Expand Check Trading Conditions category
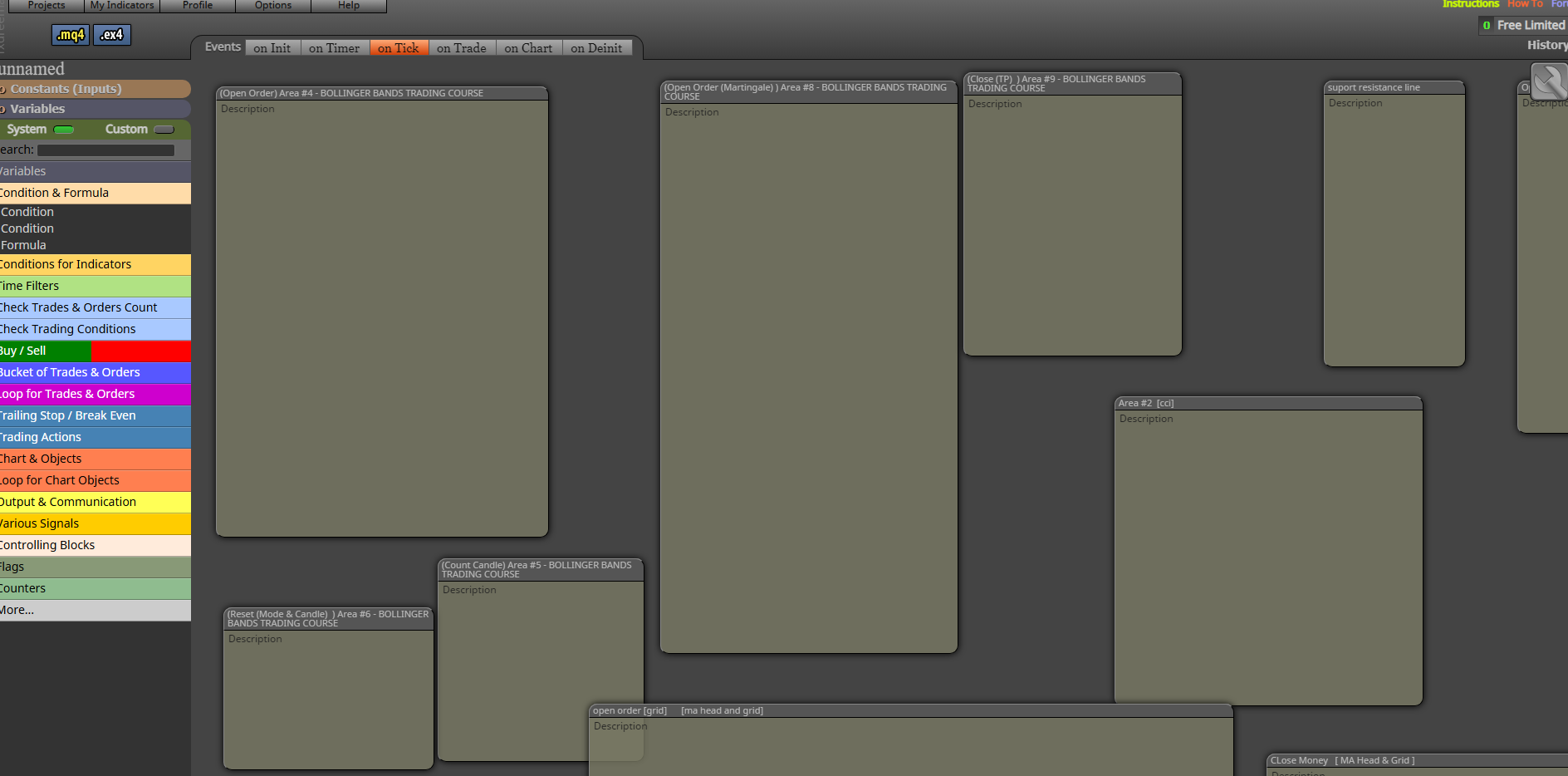1568x776 pixels. click(95, 329)
